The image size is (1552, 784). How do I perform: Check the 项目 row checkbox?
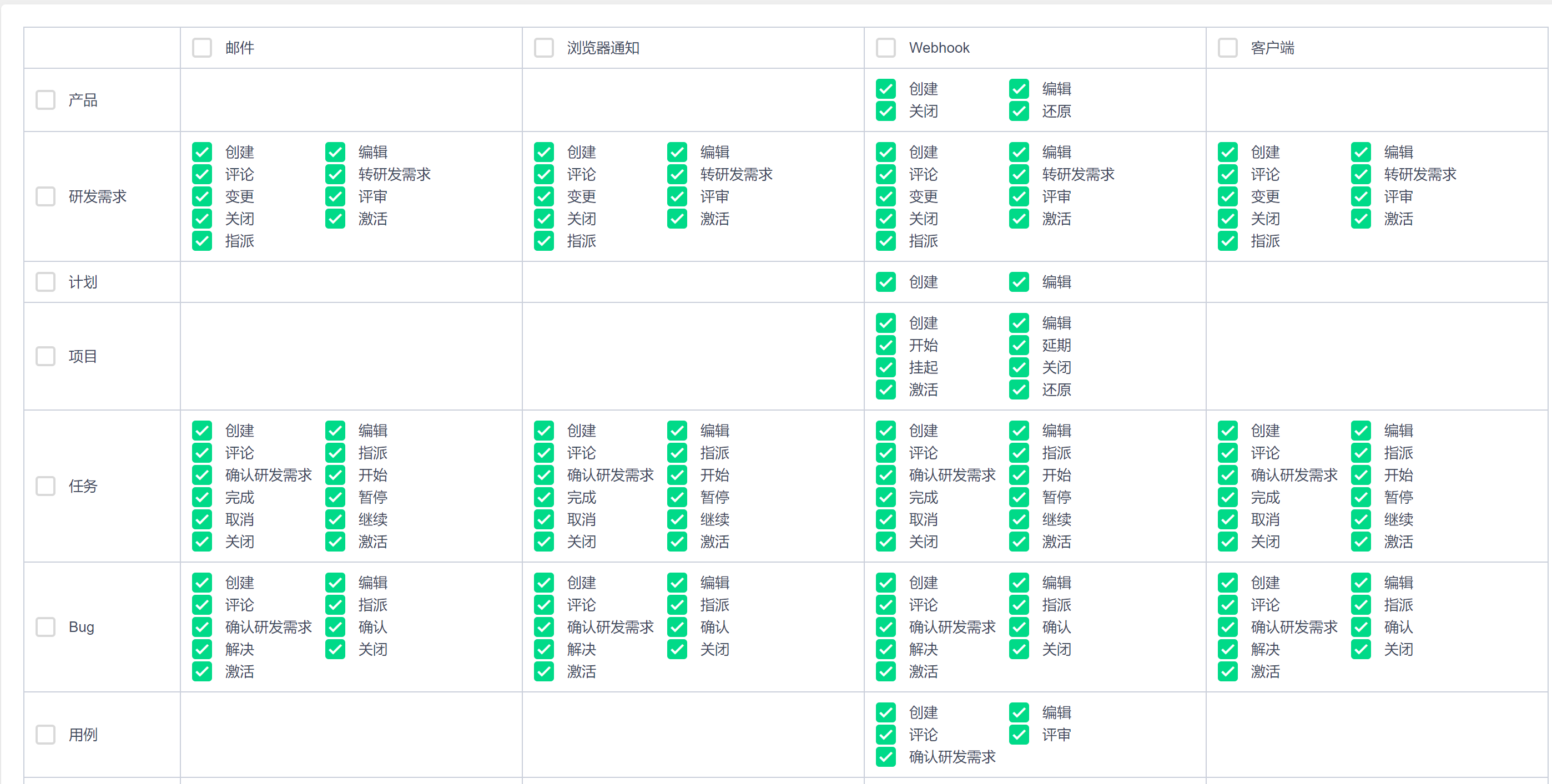pos(45,356)
